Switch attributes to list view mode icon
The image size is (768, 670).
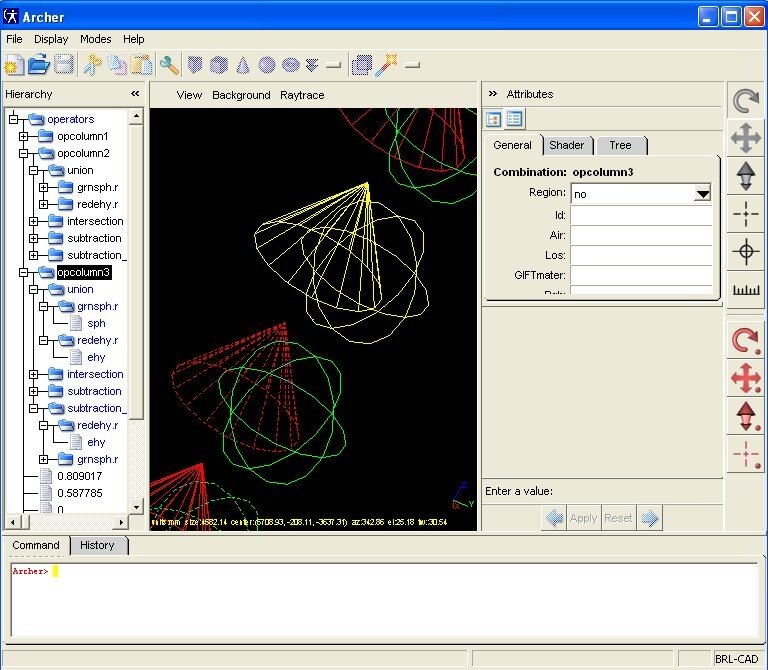coord(514,119)
